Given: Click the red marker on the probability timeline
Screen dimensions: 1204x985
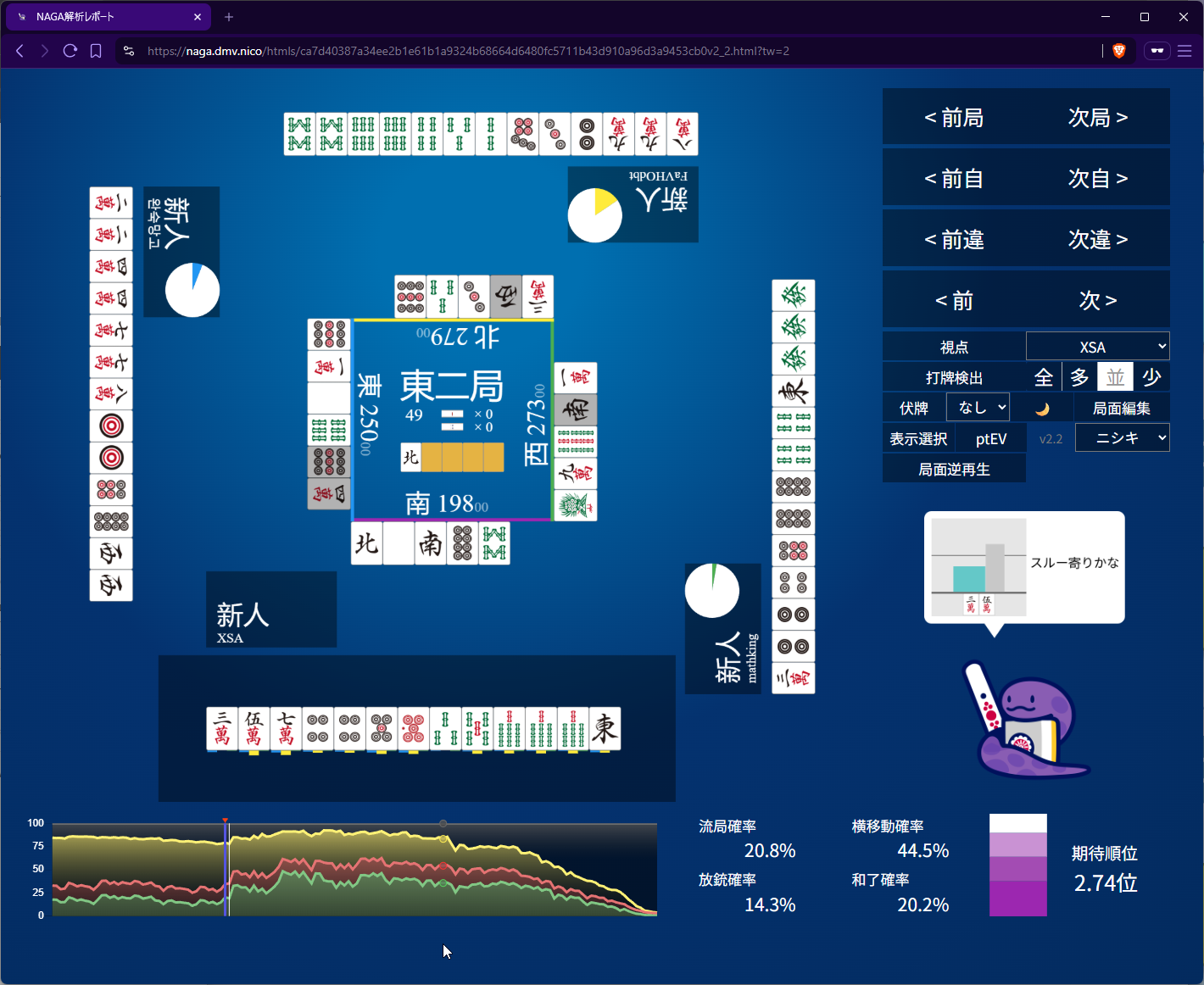Looking at the screenshot, I should coord(226,821).
